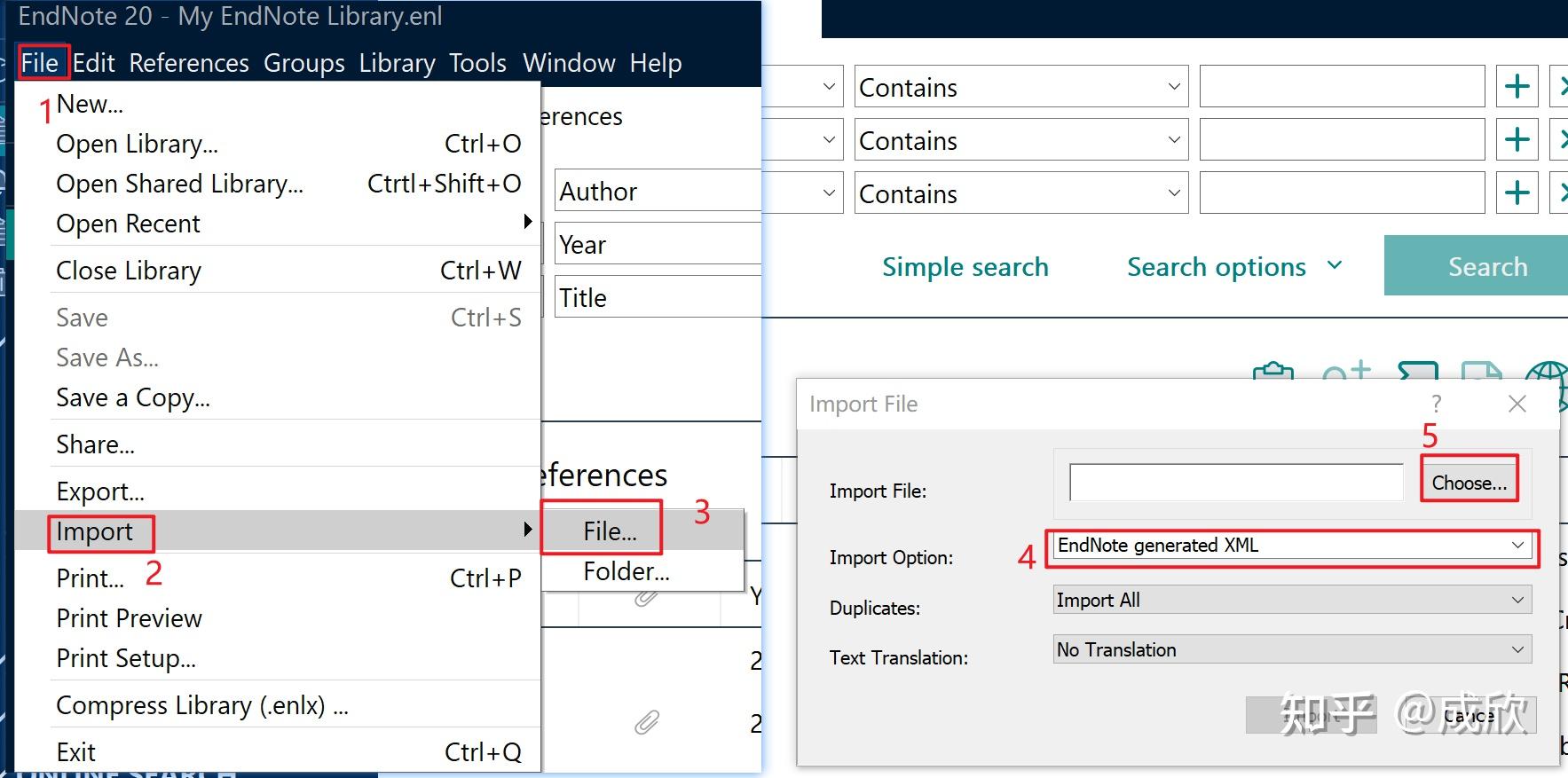Open the References menu in the menu bar

click(188, 63)
